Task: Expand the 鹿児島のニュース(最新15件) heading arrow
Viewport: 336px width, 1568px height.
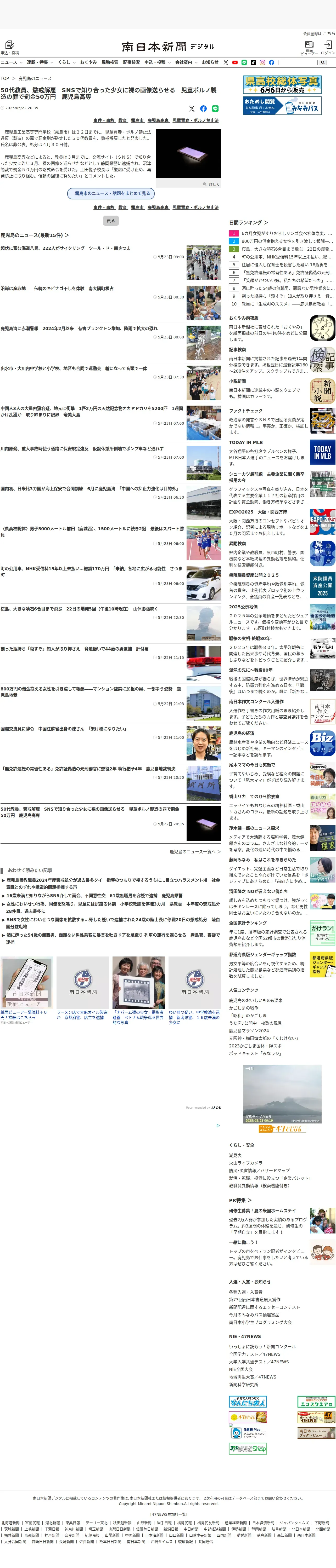Action: pos(67,235)
